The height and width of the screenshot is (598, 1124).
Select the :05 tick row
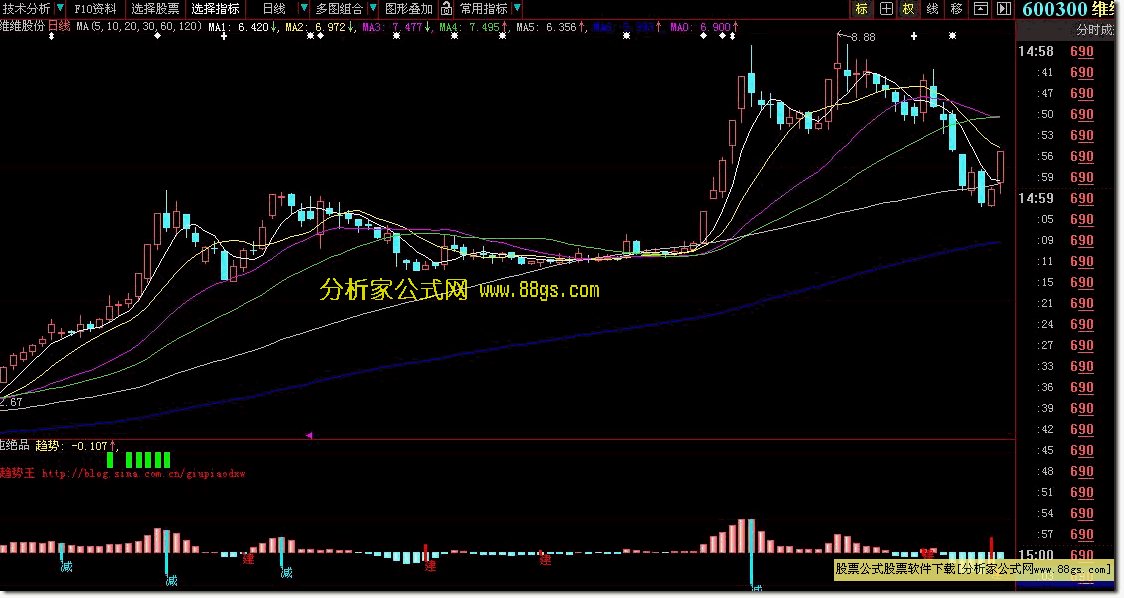(1067, 219)
